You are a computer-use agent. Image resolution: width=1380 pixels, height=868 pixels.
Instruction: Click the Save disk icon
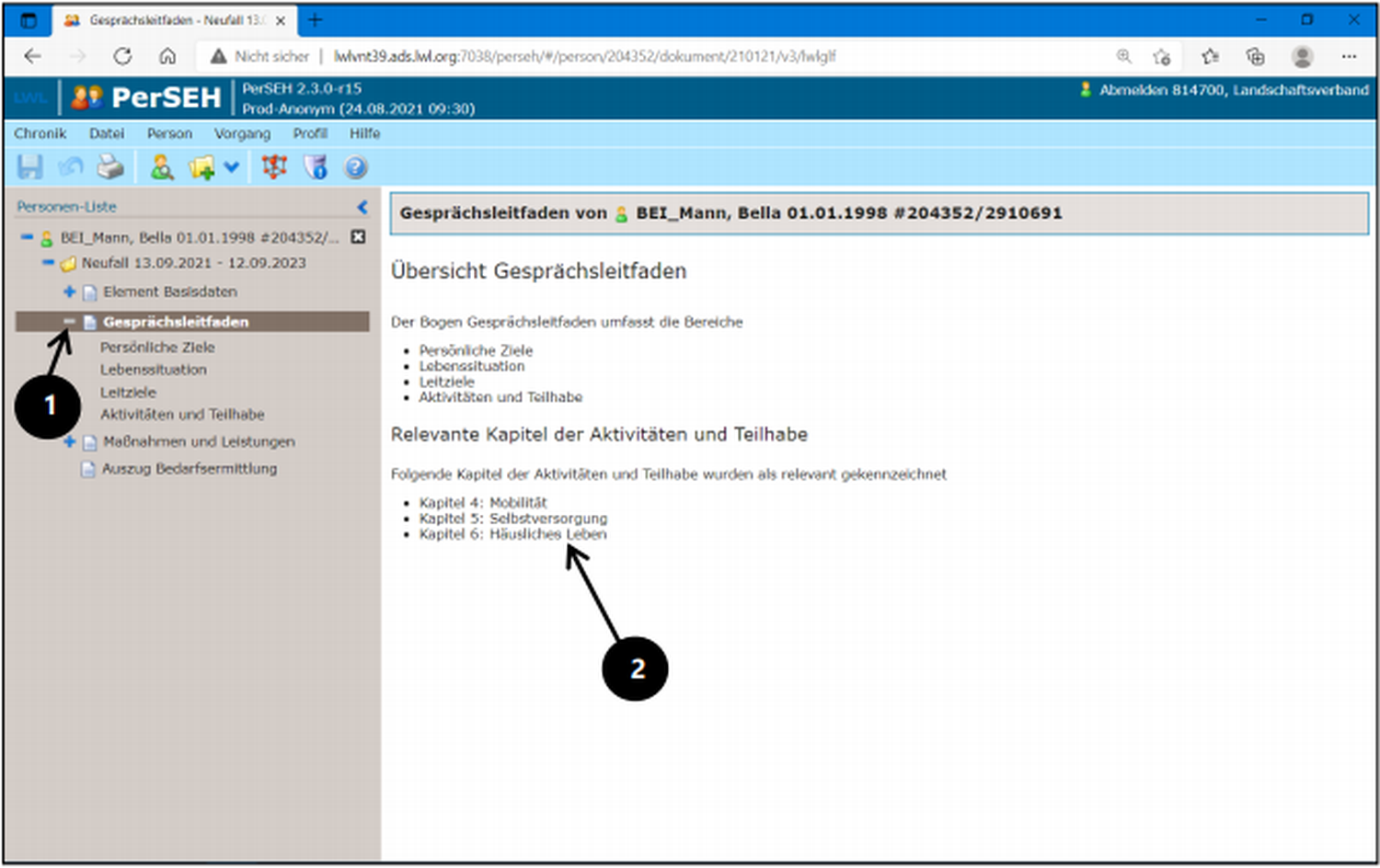(x=29, y=167)
